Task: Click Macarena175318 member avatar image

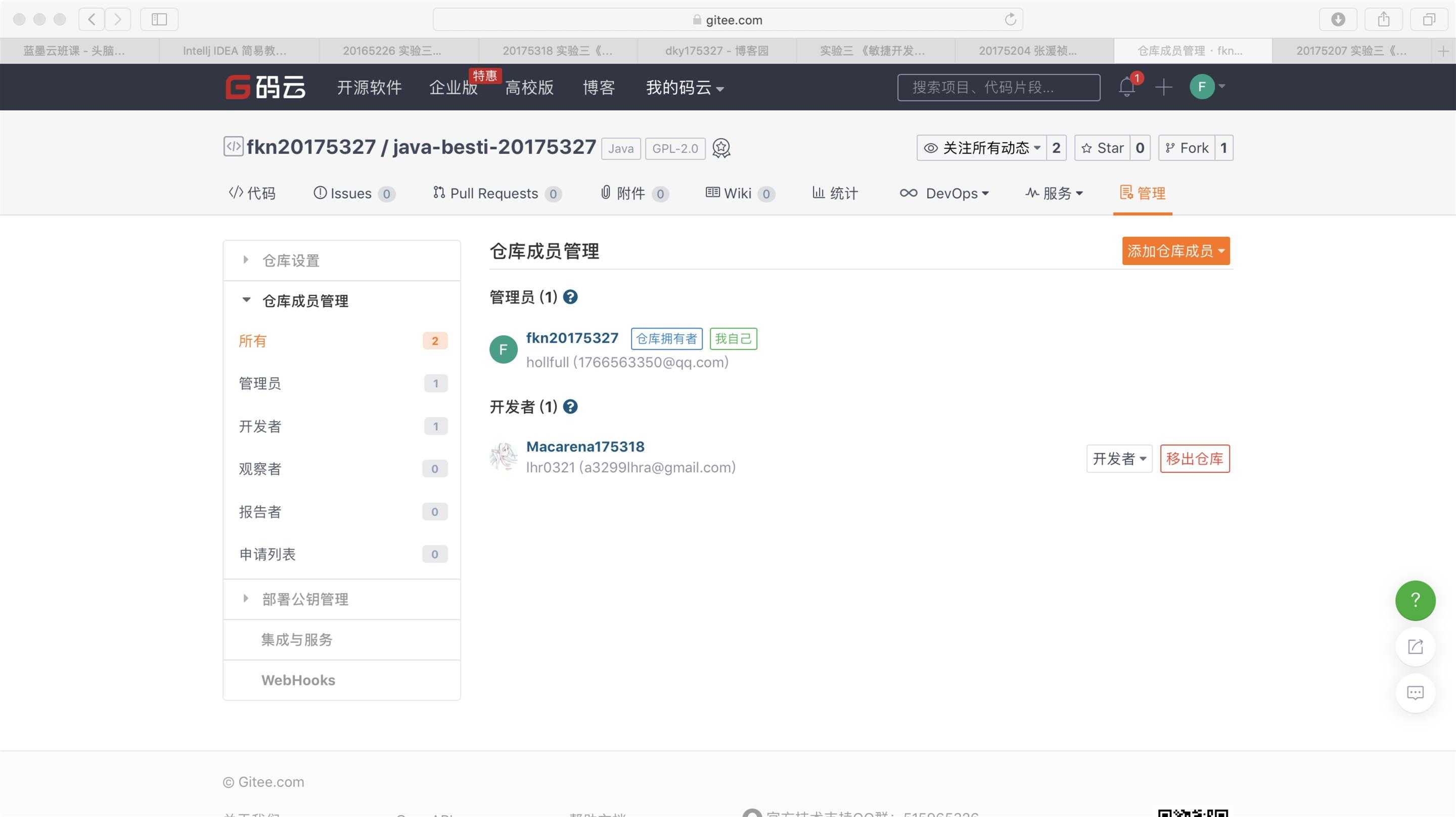Action: pyautogui.click(x=503, y=456)
